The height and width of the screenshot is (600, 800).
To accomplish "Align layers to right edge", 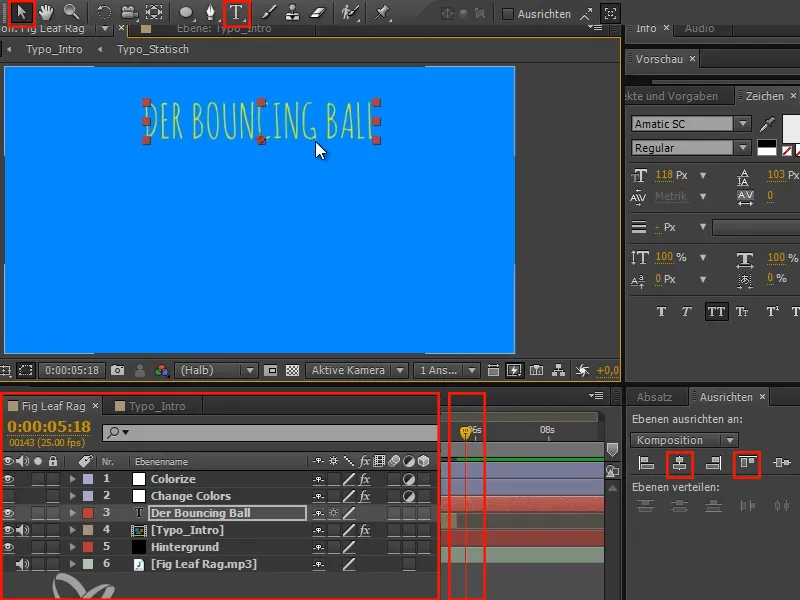I will [x=713, y=463].
